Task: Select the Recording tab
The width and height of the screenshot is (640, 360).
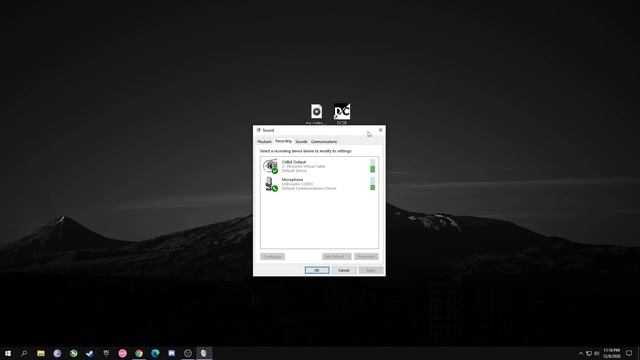Action: [x=283, y=141]
